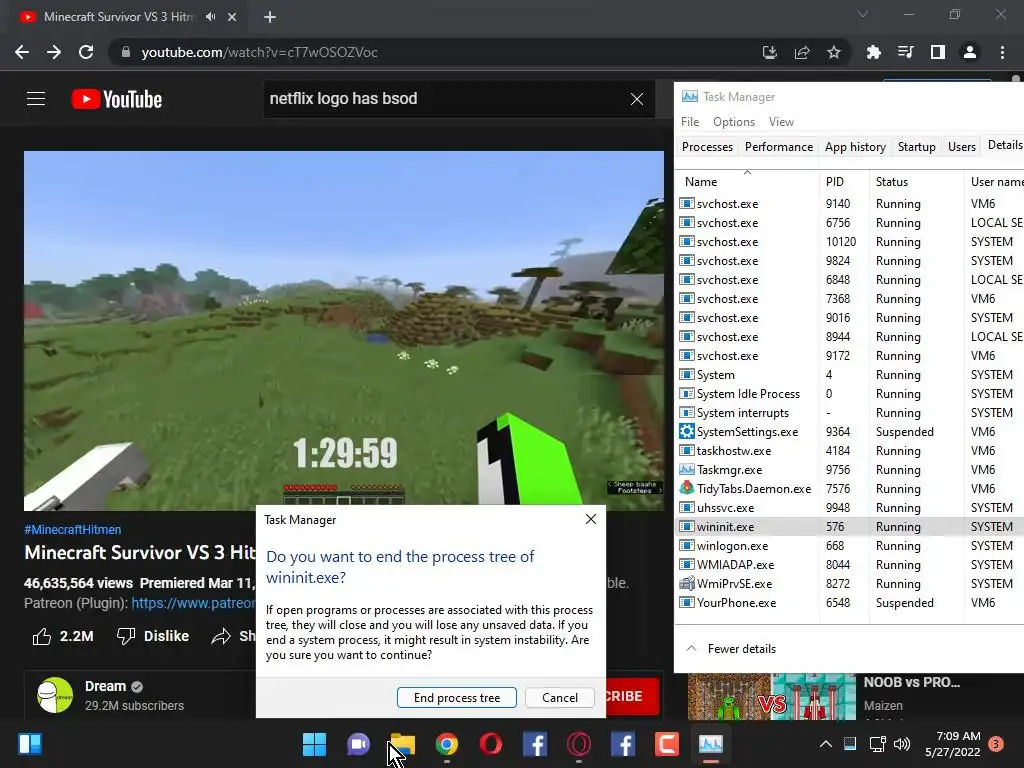Click the Minecraft video player

pos(344,330)
